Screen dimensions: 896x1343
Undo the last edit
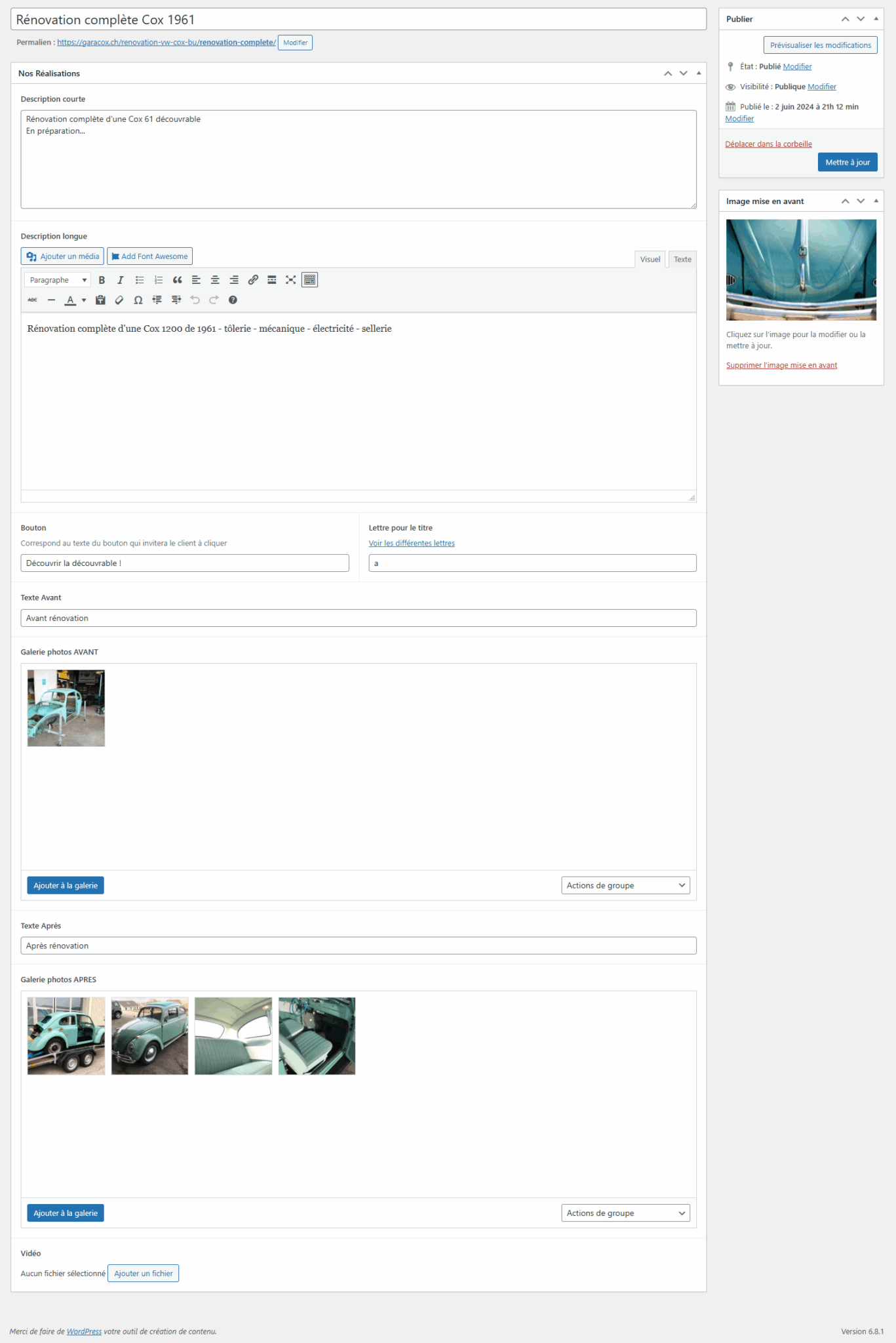click(195, 300)
